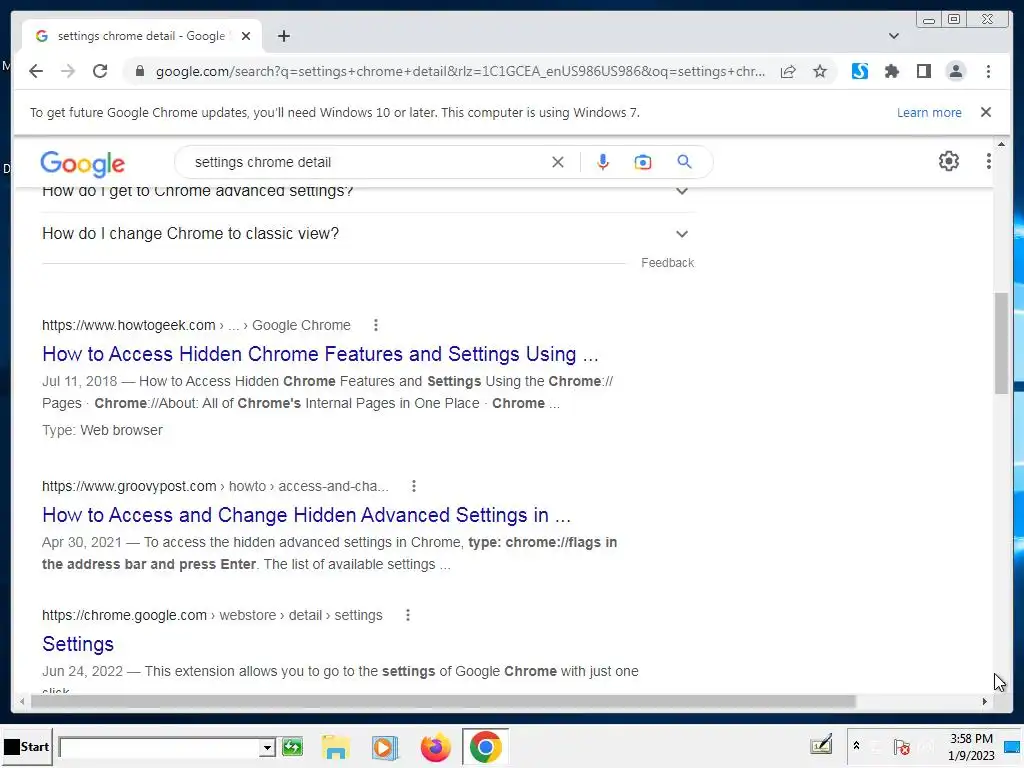Share this page from the address bar
Viewport: 1024px width, 768px height.
click(x=788, y=71)
